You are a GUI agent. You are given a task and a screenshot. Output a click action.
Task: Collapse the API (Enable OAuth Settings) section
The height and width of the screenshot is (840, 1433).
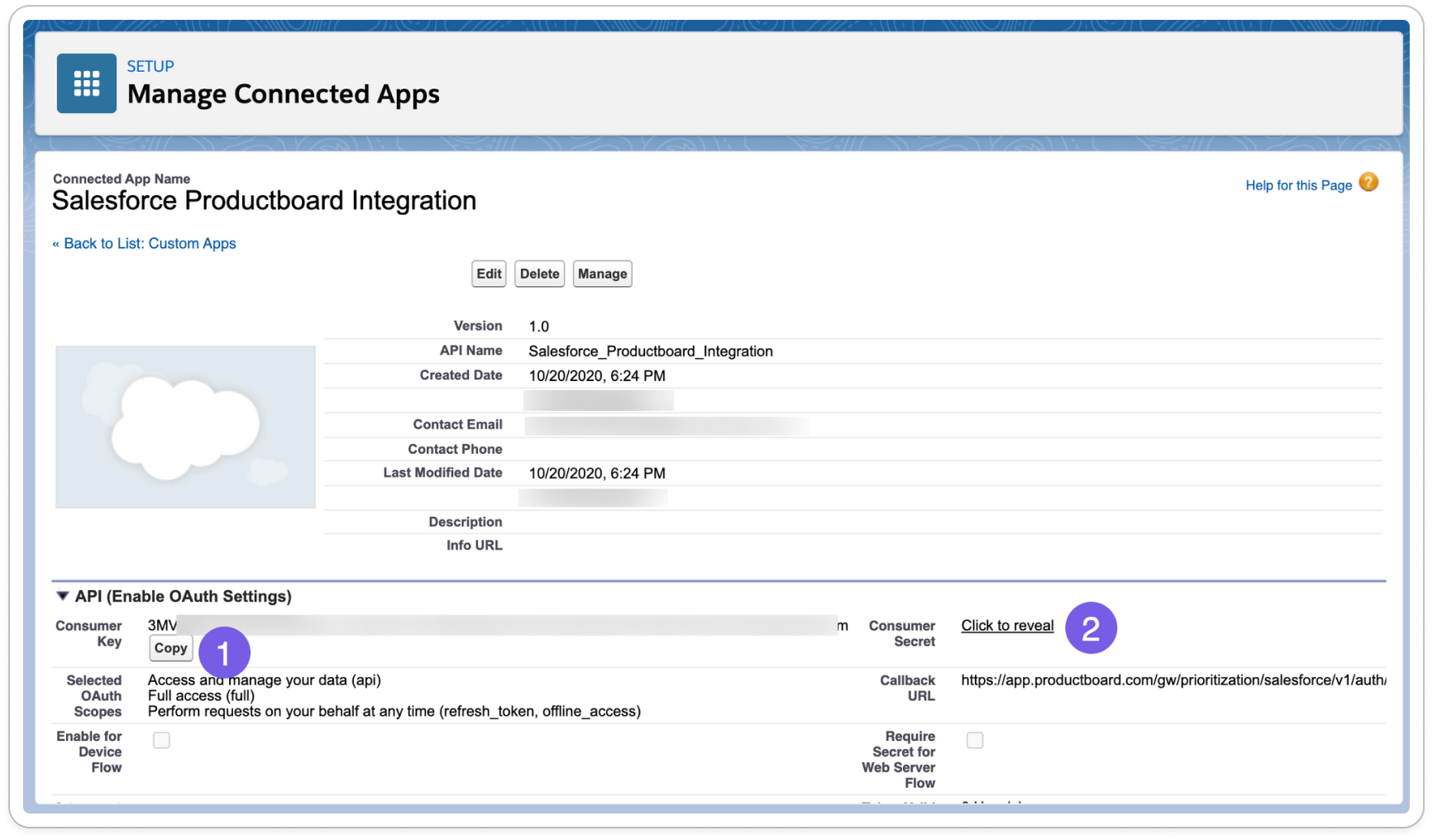62,596
